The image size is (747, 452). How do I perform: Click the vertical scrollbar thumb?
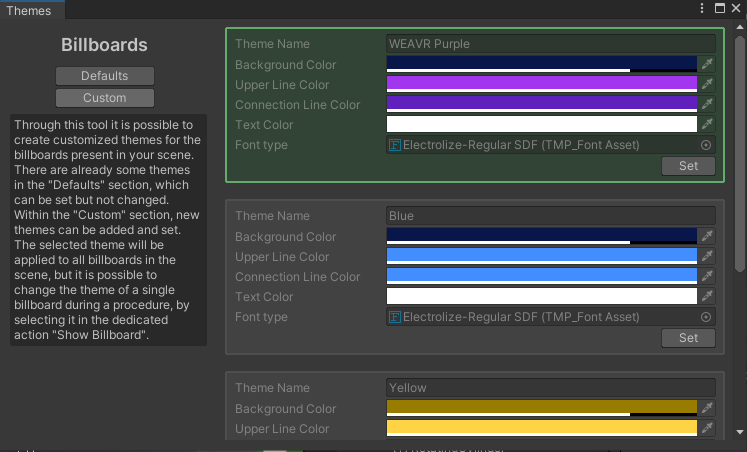click(740, 153)
